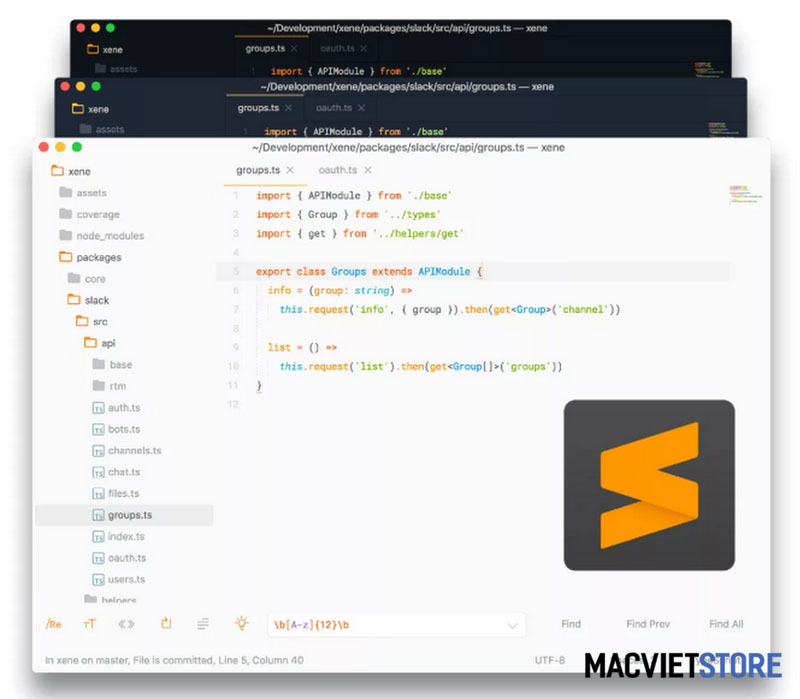
Task: Click the Find Prev button
Action: tap(648, 624)
